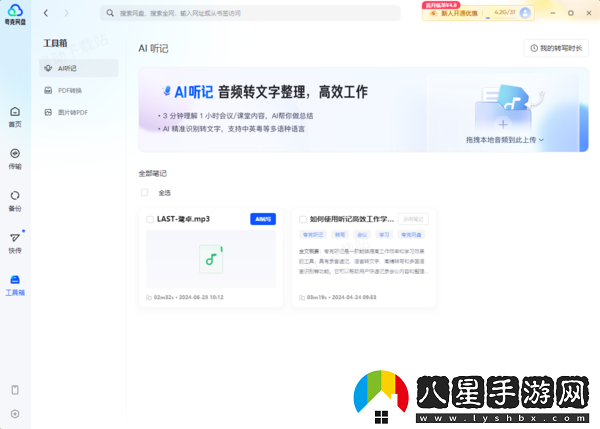The width and height of the screenshot is (600, 429).
Task: Click the phone device icon in sidebar
Action: [x=15, y=390]
